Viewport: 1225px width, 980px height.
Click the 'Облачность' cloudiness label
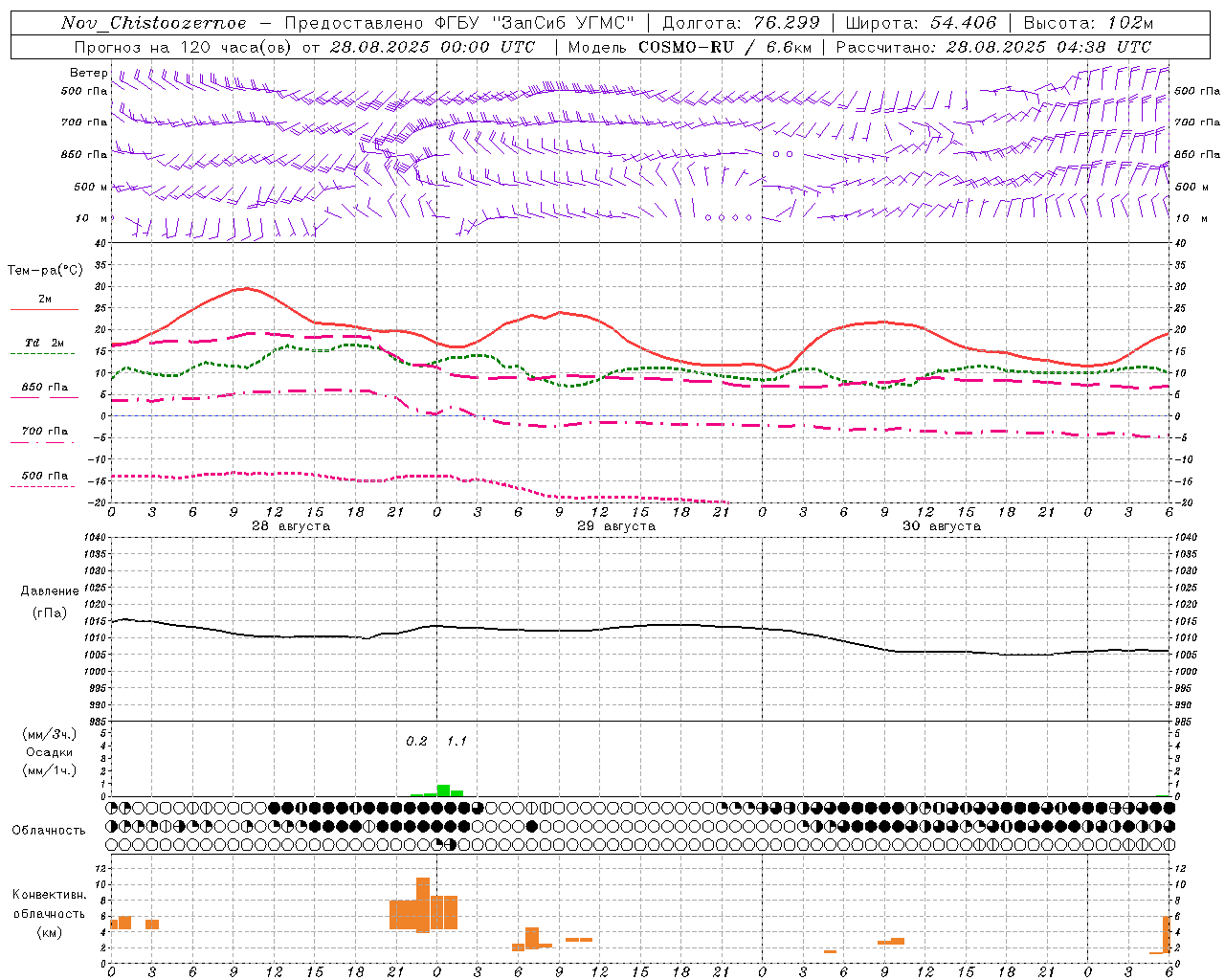click(49, 830)
